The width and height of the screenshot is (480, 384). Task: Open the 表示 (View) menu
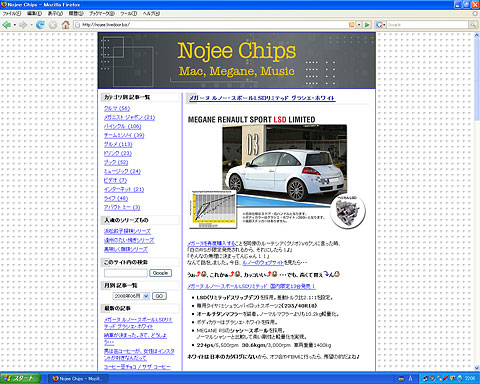click(55, 13)
